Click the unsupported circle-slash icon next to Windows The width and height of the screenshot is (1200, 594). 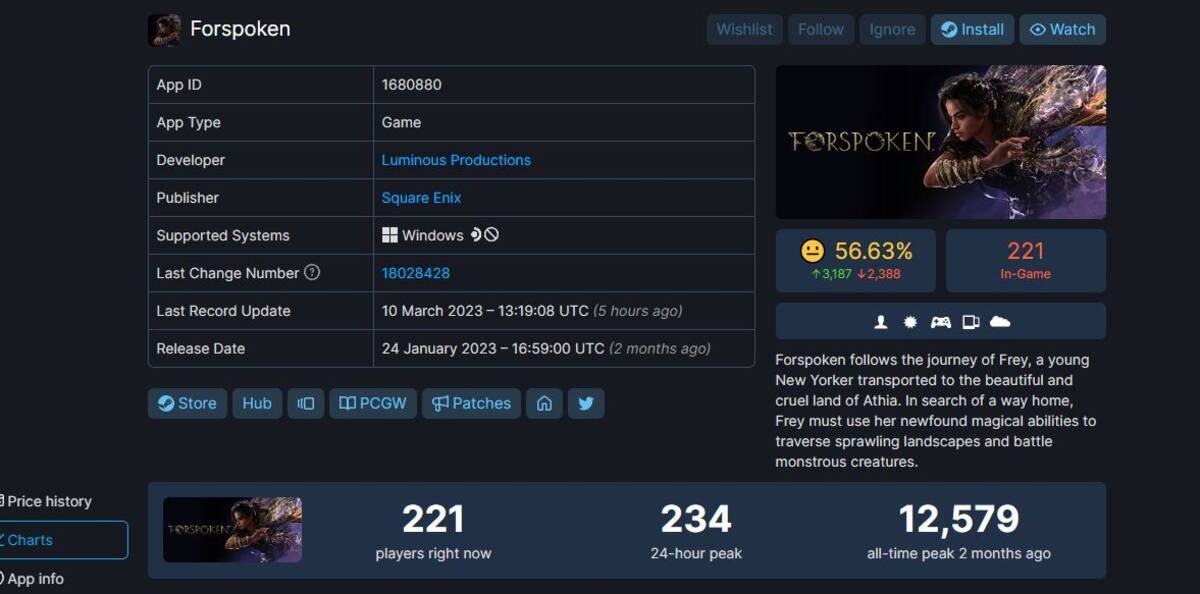492,235
